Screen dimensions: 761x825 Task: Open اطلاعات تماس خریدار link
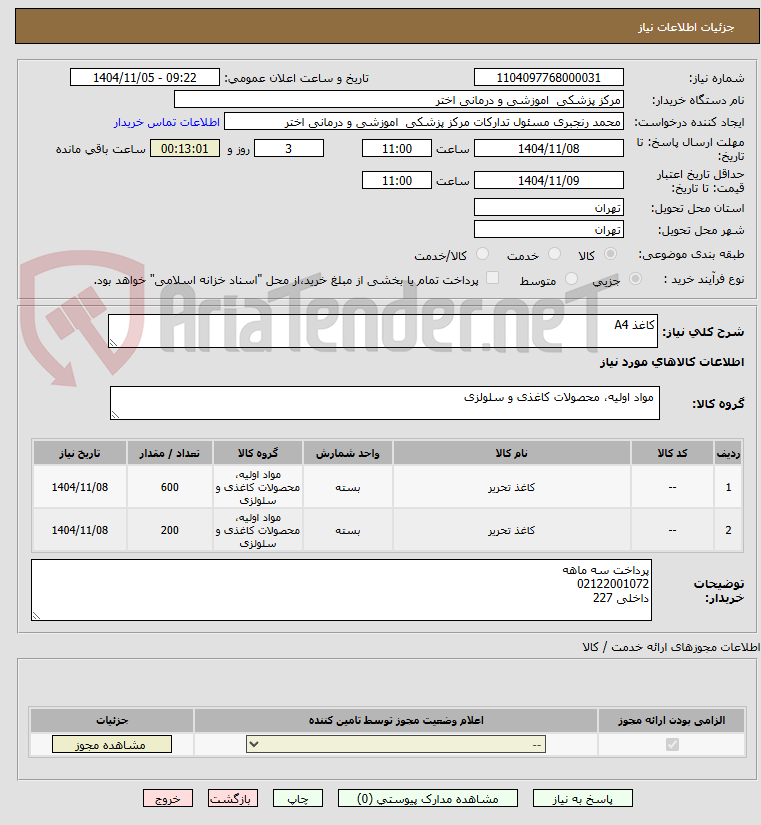point(167,122)
